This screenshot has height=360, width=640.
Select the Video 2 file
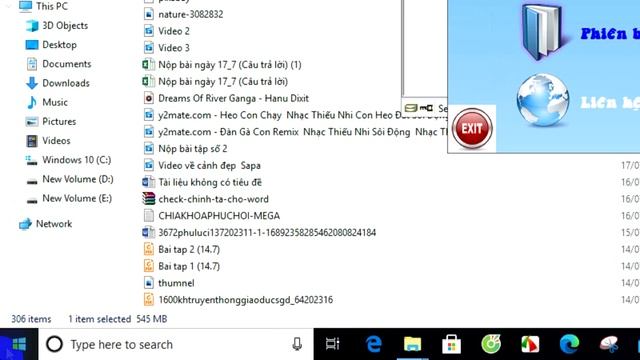pyautogui.click(x=174, y=31)
